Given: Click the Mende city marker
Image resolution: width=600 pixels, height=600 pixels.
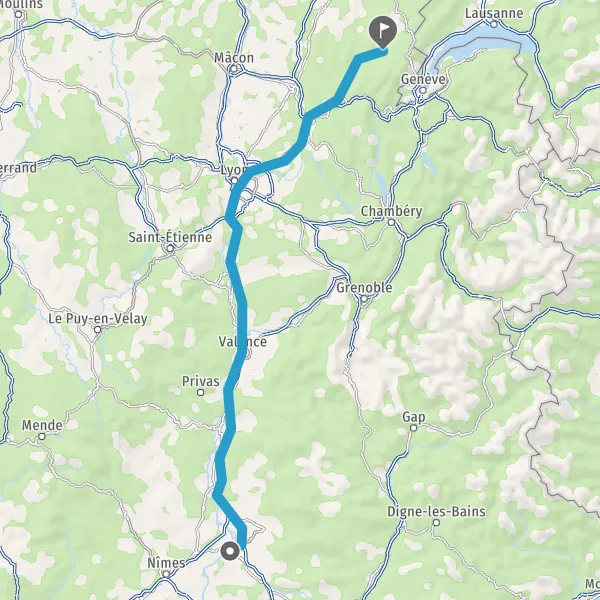Looking at the screenshot, I should [42, 436].
